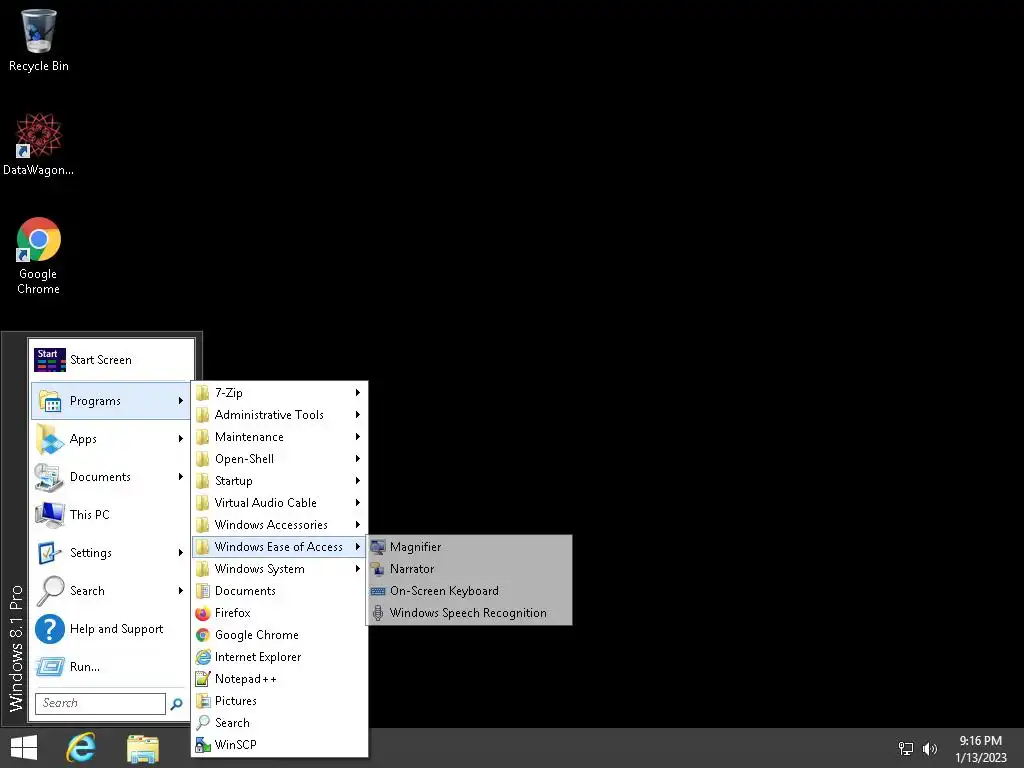Click the Windows Start button on taskbar

pos(24,748)
